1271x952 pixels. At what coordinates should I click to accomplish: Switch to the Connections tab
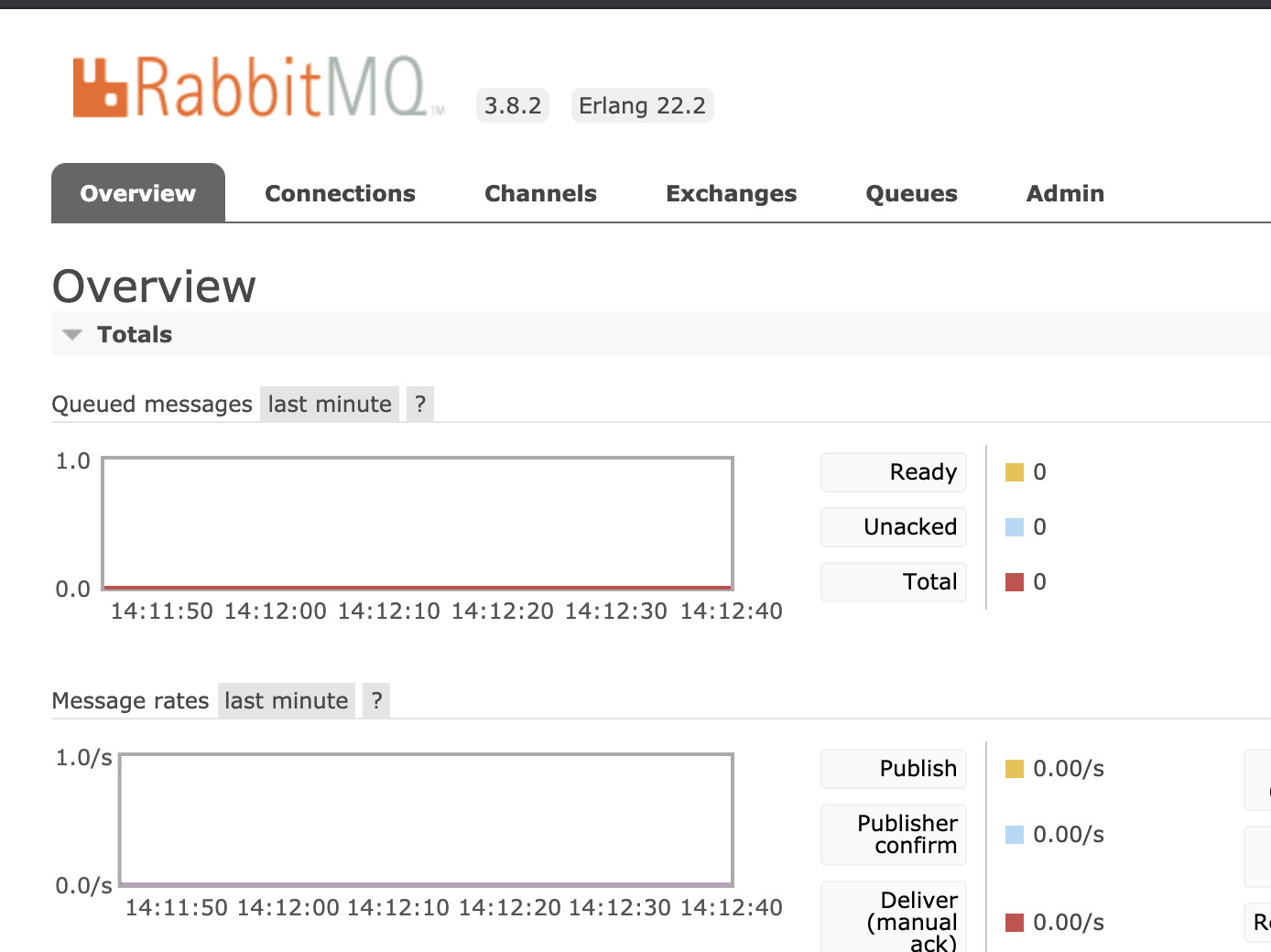click(x=340, y=193)
